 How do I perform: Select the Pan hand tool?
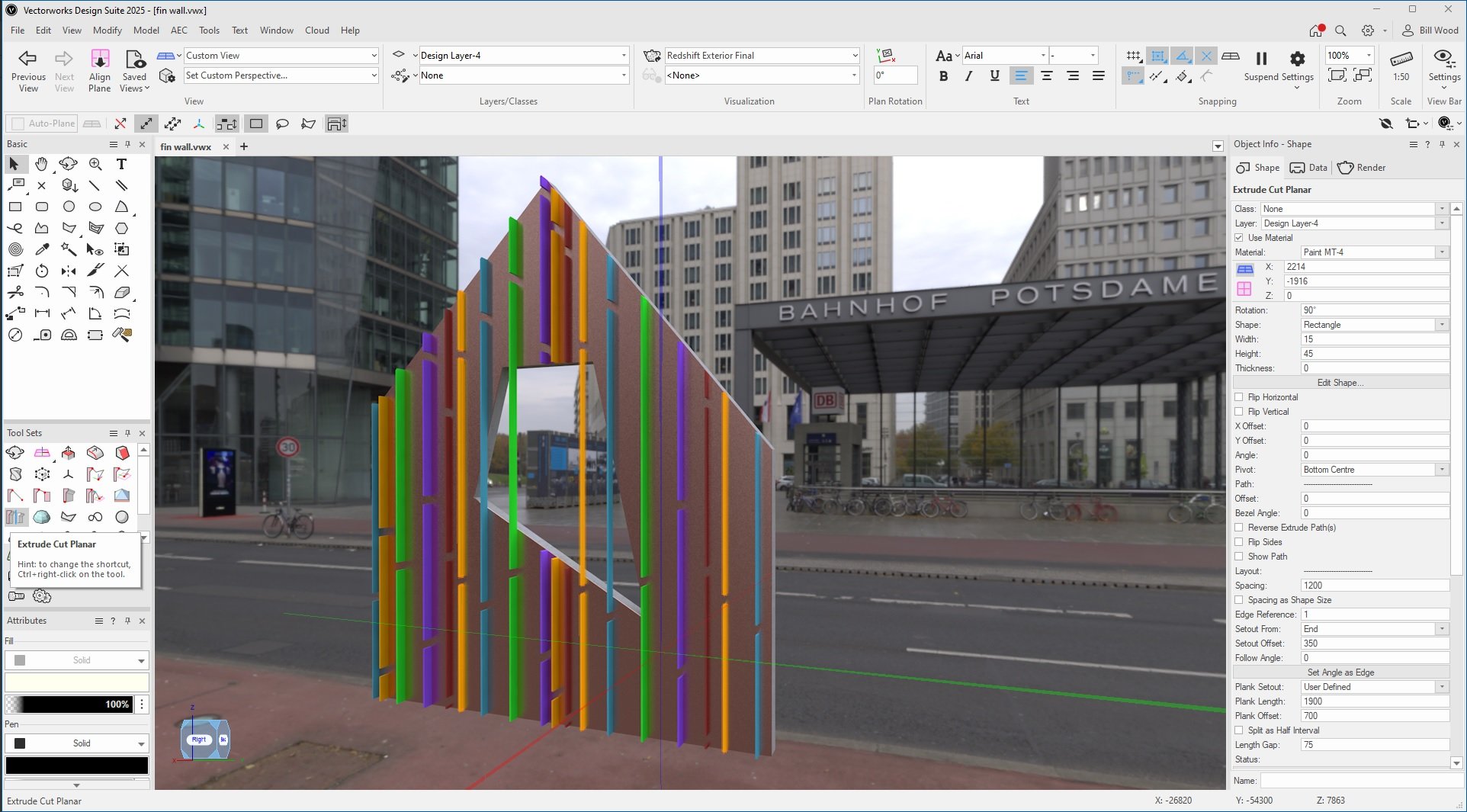(x=41, y=164)
